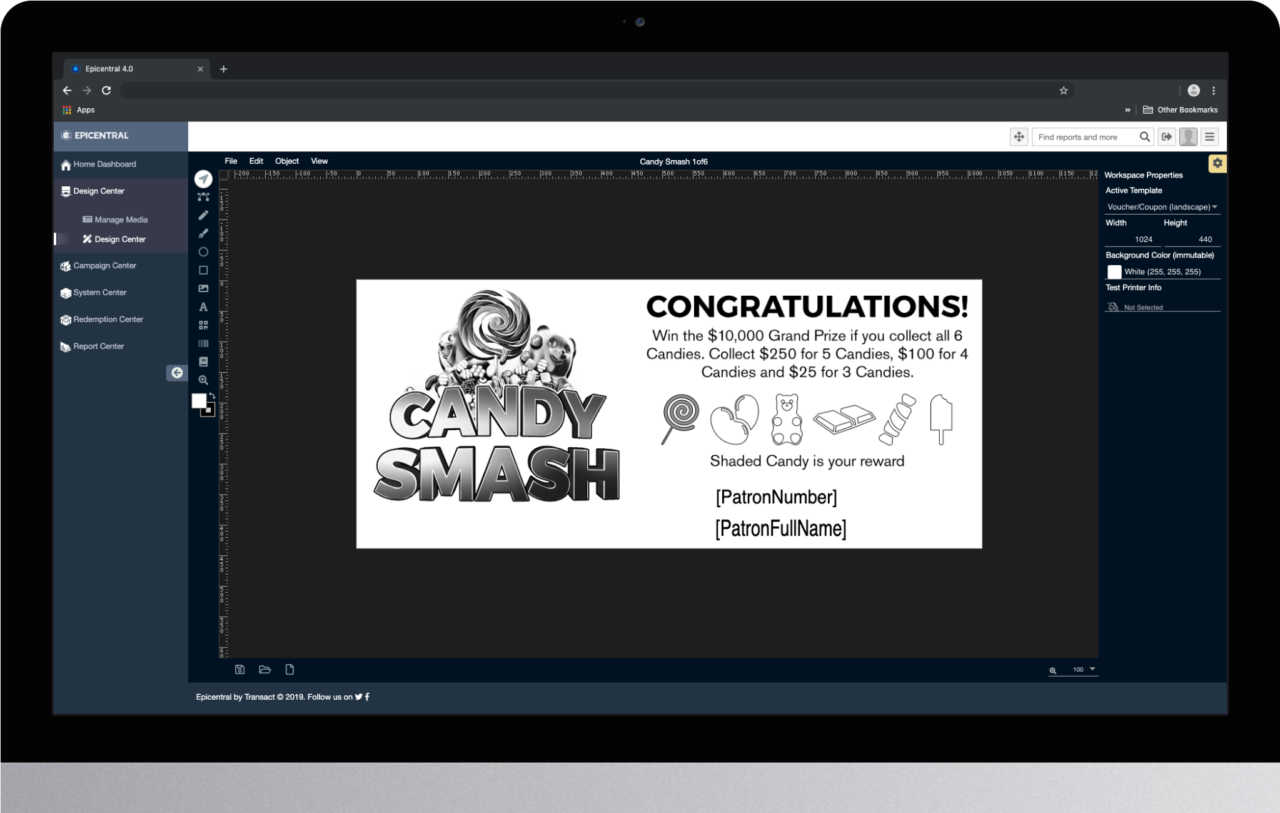Open the Active Template dropdown
This screenshot has width=1280, height=813.
[1162, 207]
